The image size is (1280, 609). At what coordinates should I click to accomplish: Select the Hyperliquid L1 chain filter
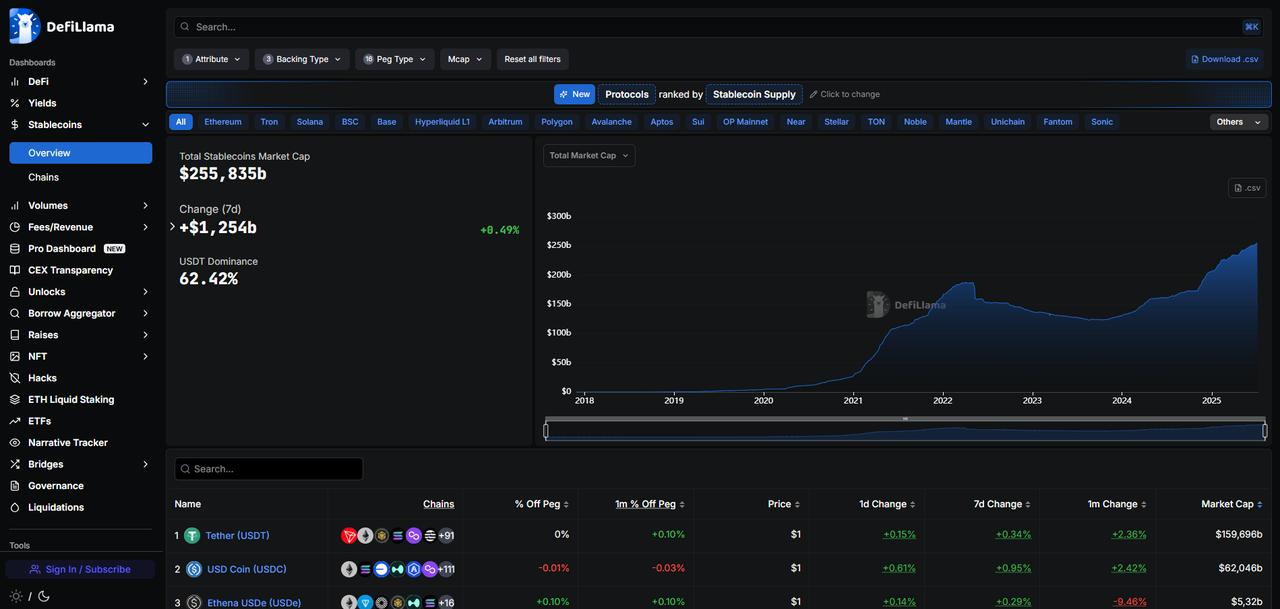coord(442,122)
